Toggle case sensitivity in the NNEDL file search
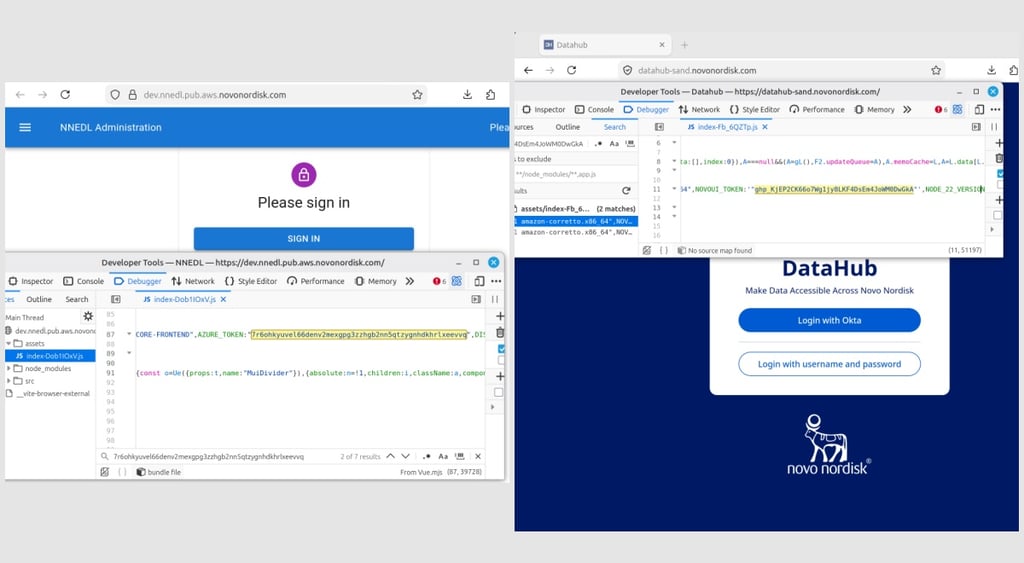This screenshot has width=1024, height=563. click(443, 456)
